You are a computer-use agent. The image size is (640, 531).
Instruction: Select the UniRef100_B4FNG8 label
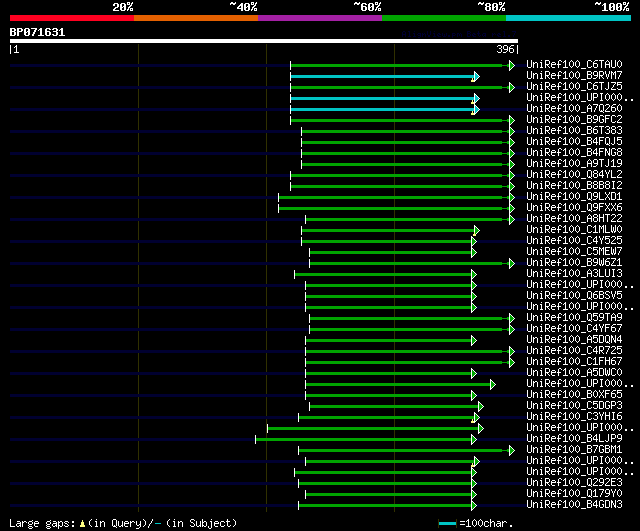click(x=574, y=153)
